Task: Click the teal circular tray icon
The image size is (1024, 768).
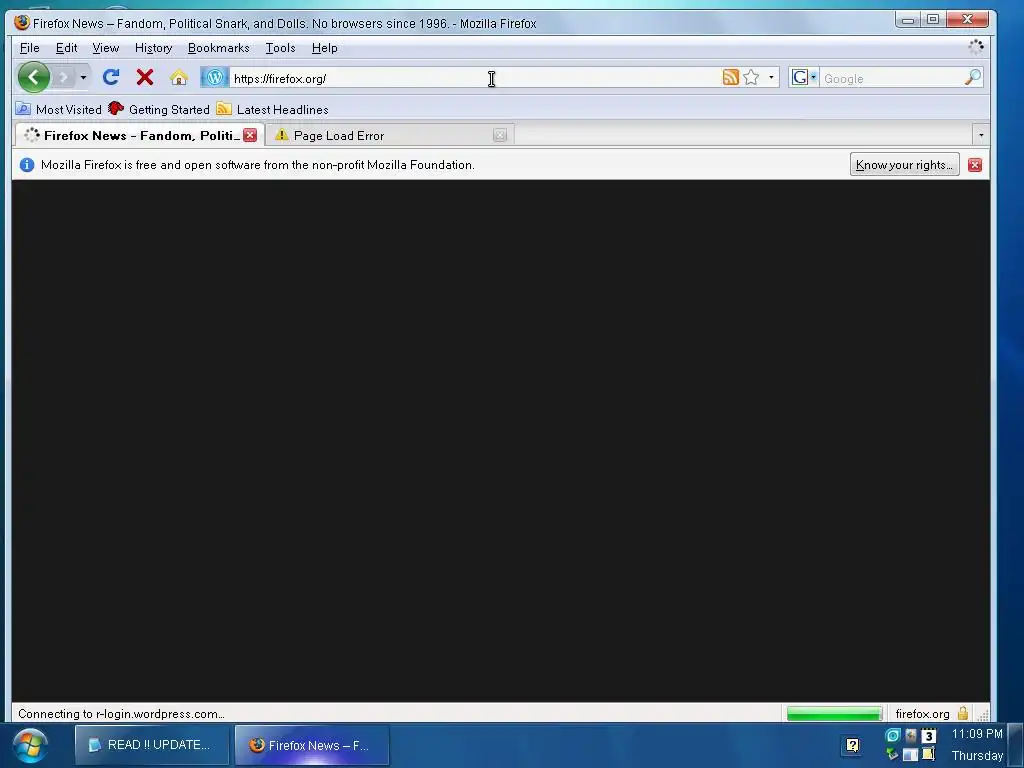Action: (x=892, y=735)
